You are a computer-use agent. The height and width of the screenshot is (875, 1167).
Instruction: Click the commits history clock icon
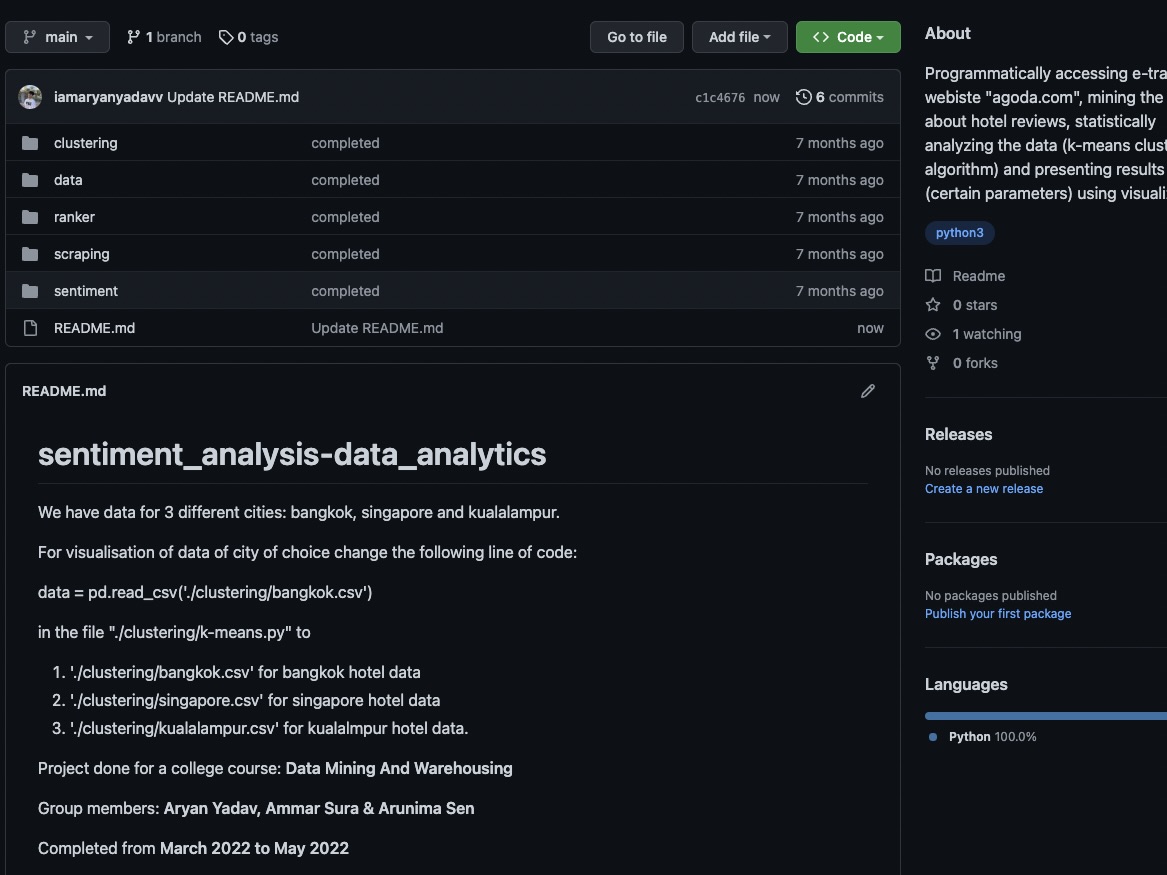(x=804, y=97)
